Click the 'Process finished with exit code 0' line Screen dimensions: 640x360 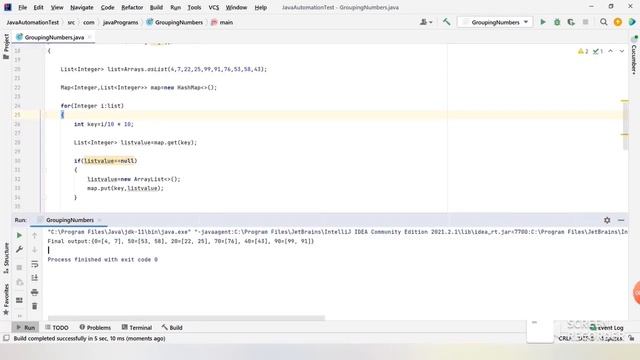pos(102,260)
